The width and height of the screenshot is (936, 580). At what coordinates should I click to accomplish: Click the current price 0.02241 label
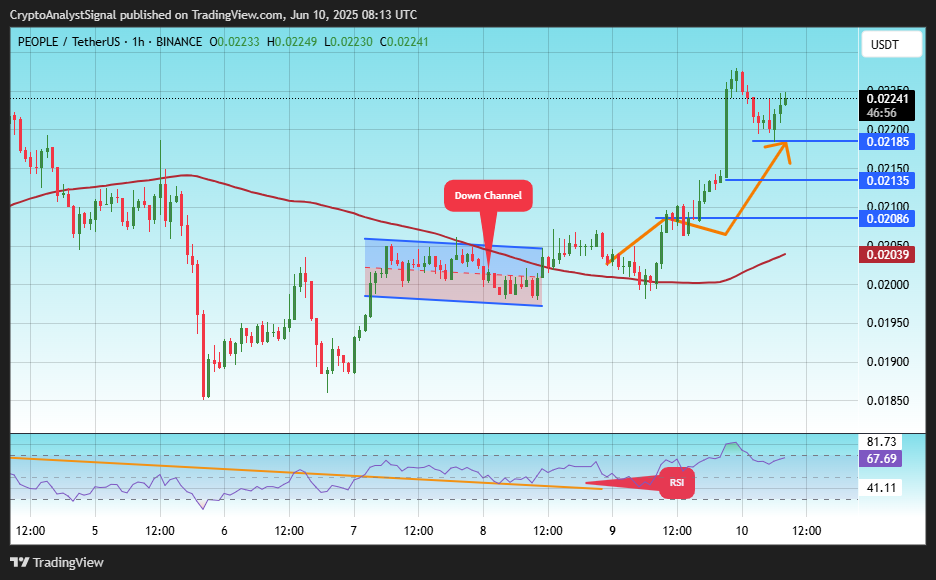pyautogui.click(x=888, y=99)
